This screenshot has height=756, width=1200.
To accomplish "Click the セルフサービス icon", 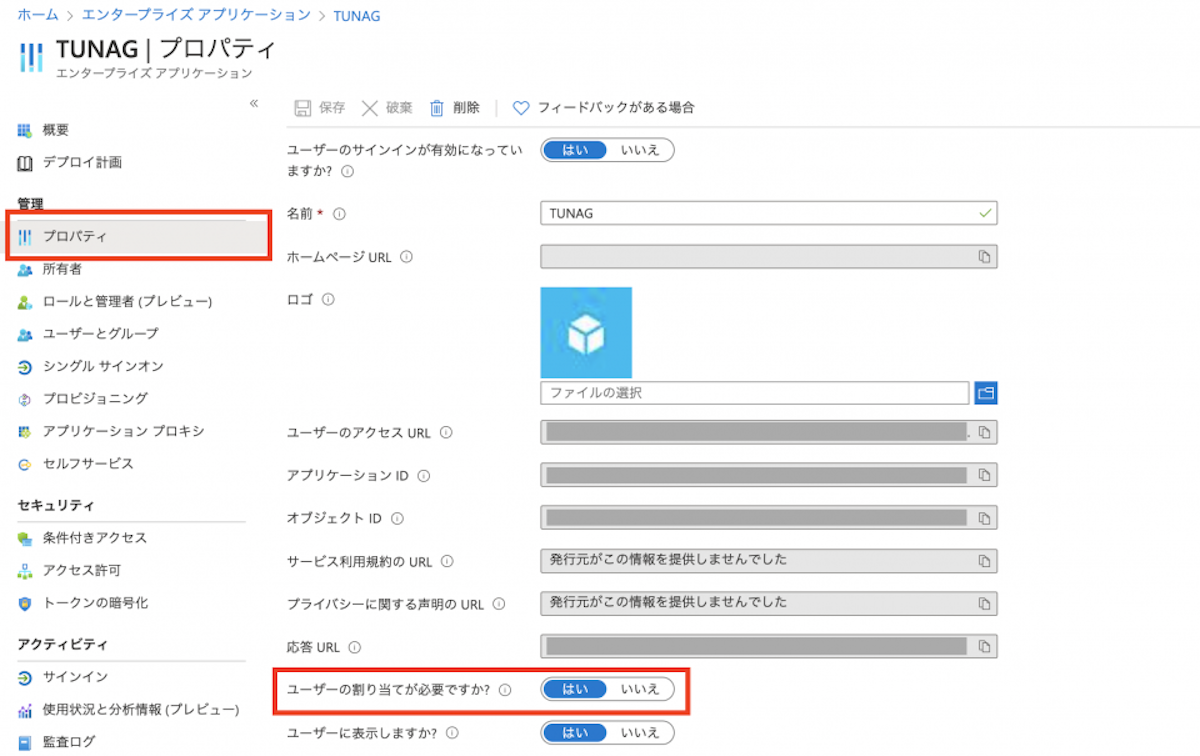I will [25, 464].
